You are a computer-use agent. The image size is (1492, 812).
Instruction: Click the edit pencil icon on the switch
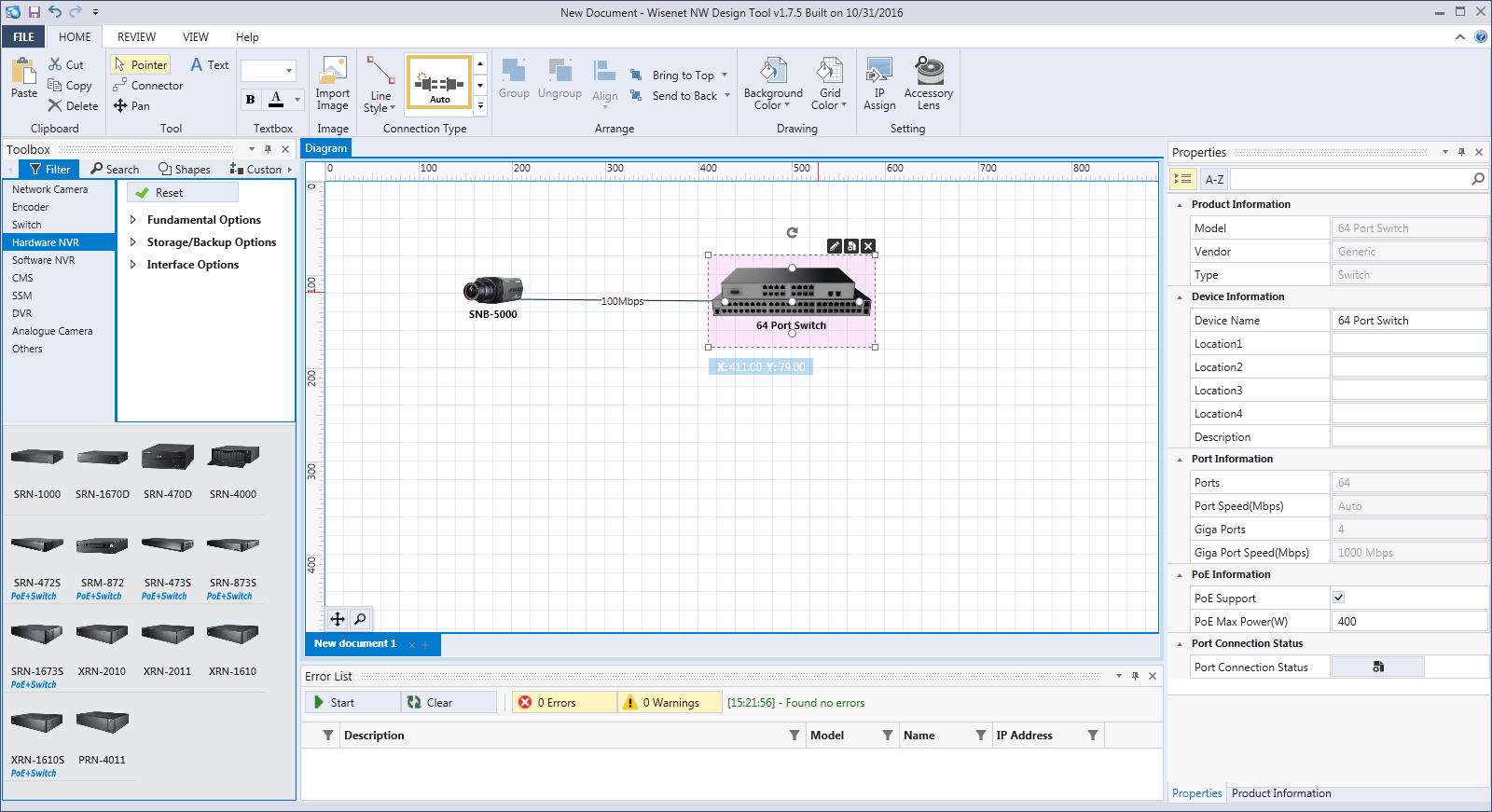[x=835, y=246]
